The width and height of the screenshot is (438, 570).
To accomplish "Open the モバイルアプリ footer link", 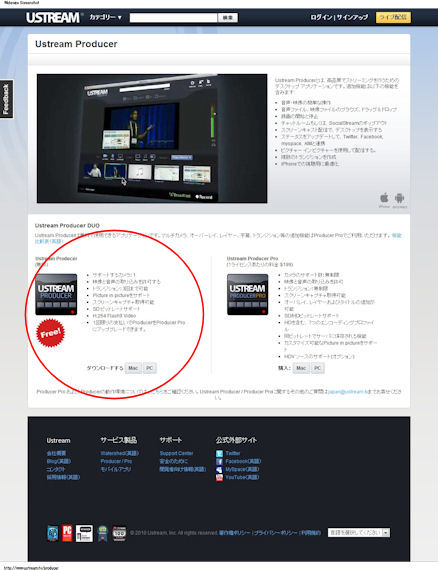I will tap(116, 469).
